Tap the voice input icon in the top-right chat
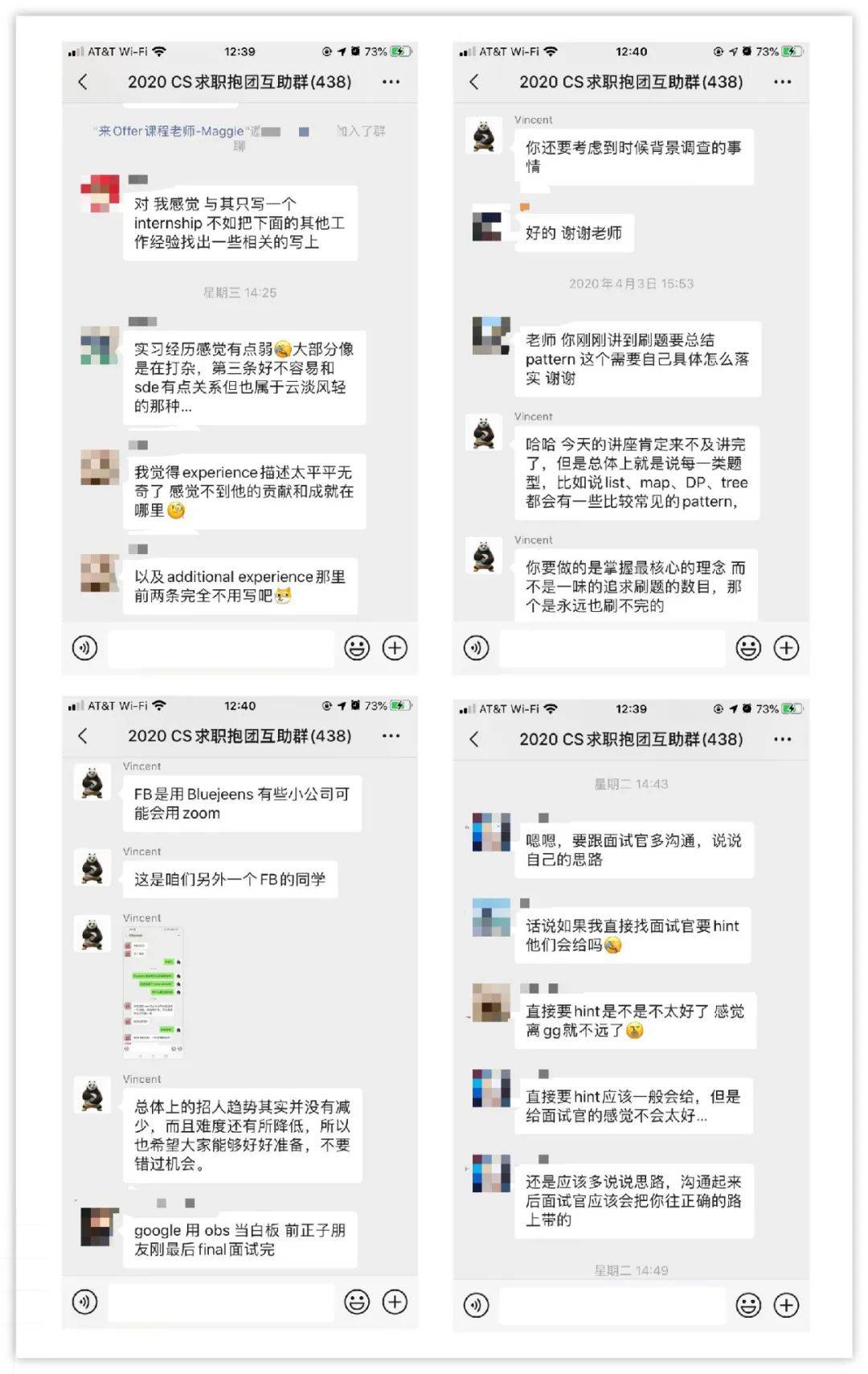The image size is (868, 1374). [476, 648]
